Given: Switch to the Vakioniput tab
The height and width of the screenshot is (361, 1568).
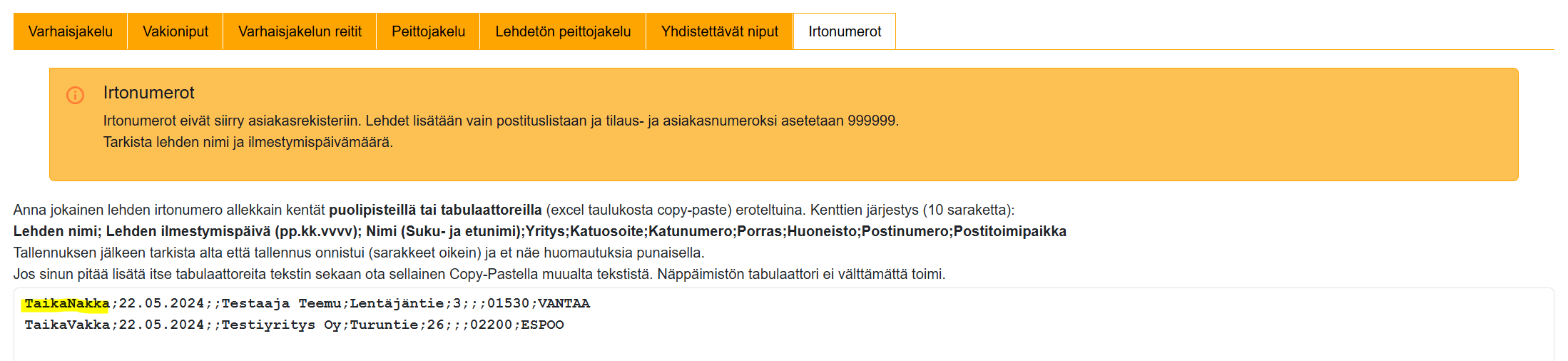Looking at the screenshot, I should 175,31.
